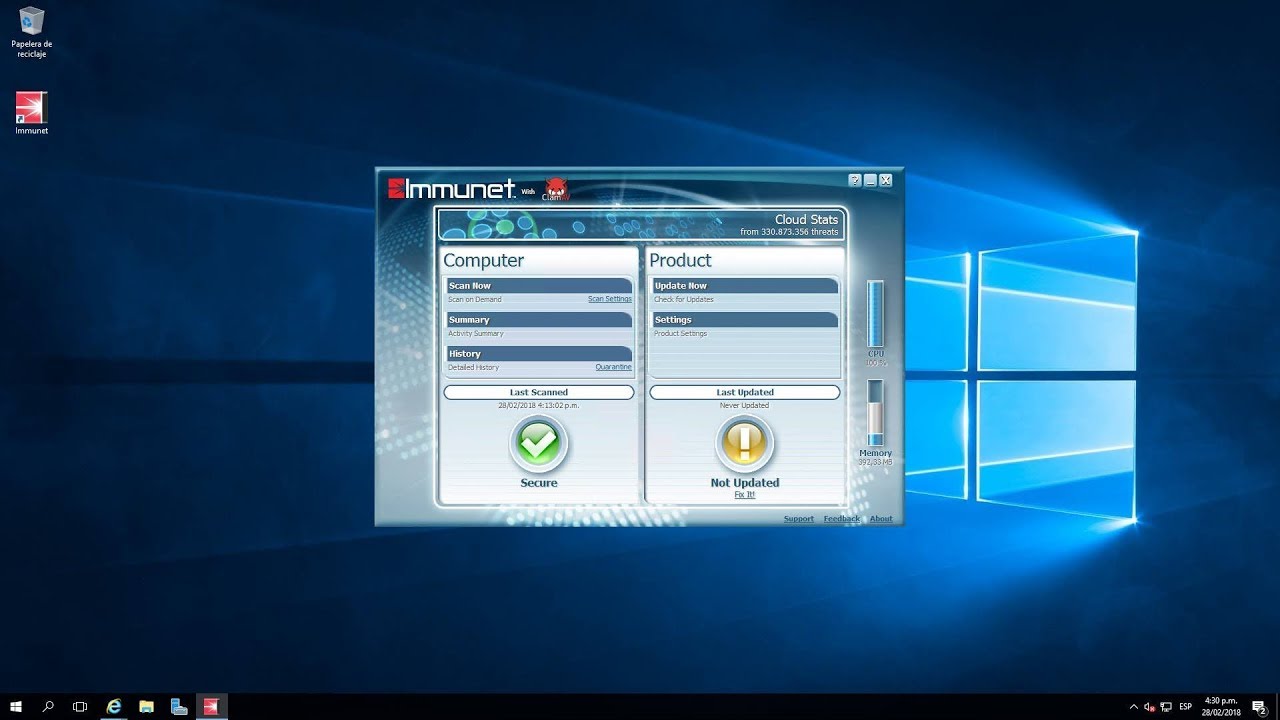1280x720 pixels.
Task: Click the ClamAV devil logo
Action: click(555, 189)
